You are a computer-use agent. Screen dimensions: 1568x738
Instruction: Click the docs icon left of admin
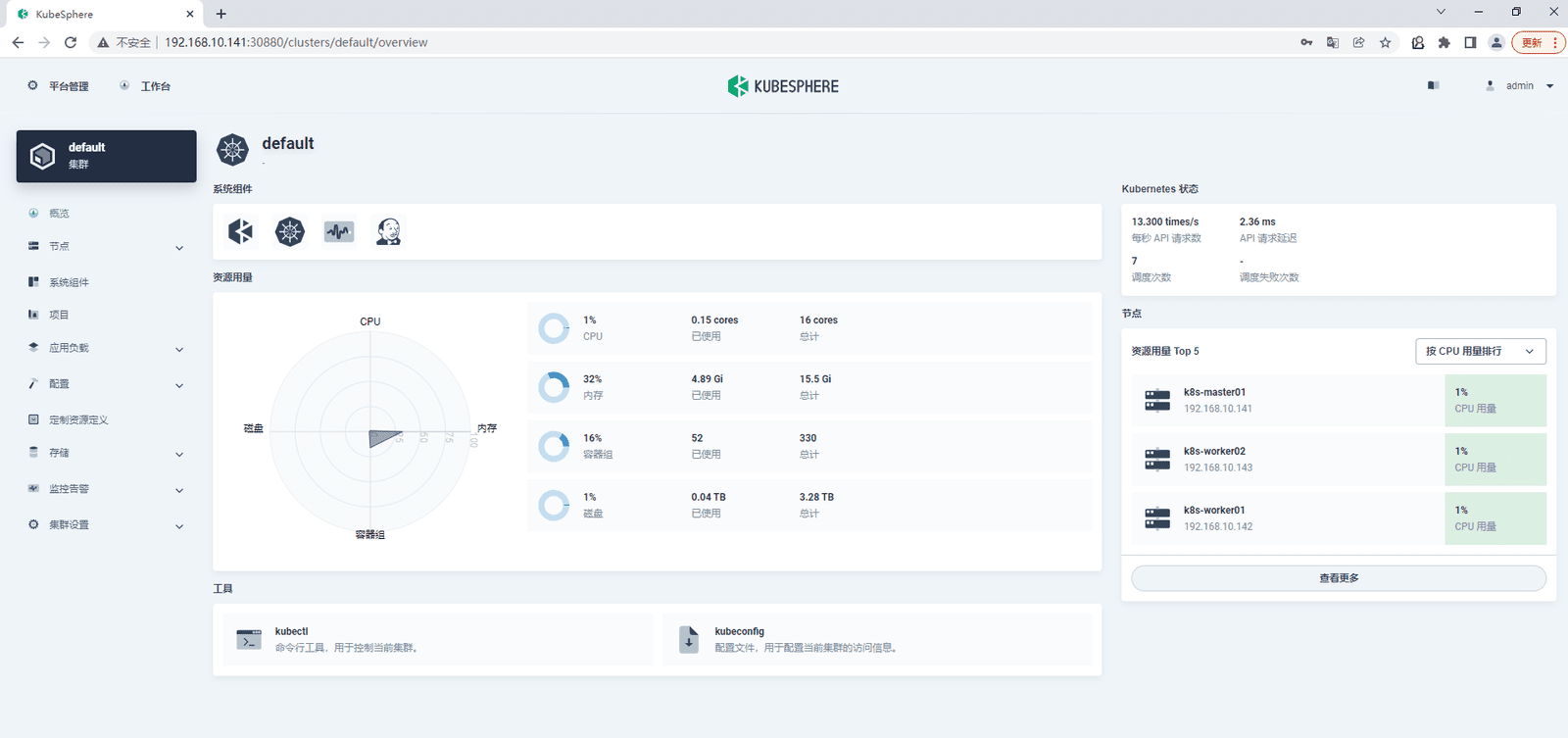coord(1434,86)
